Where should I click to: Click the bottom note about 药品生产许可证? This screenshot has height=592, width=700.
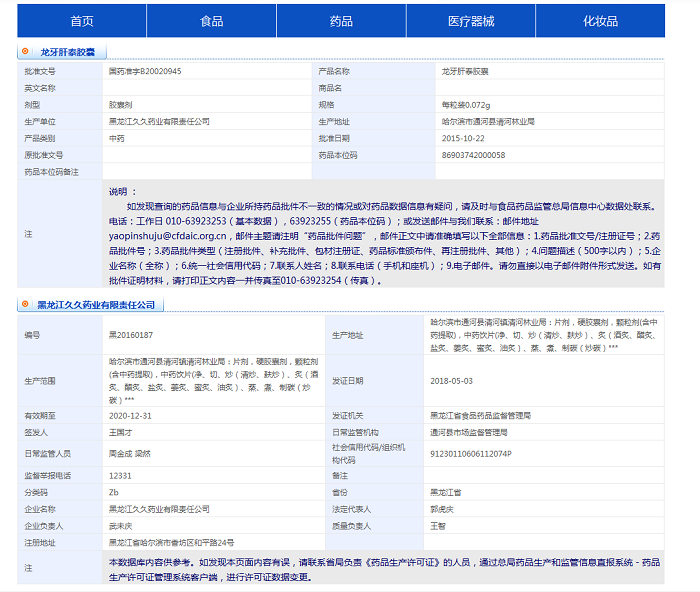[x=384, y=569]
